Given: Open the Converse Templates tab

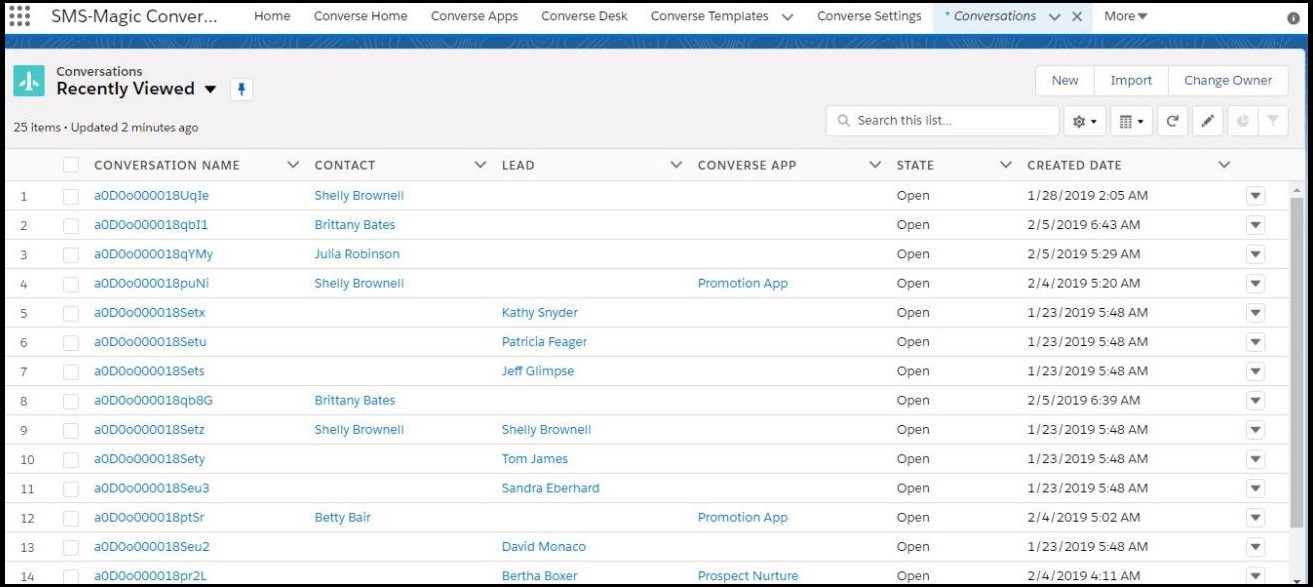Looking at the screenshot, I should pyautogui.click(x=710, y=16).
